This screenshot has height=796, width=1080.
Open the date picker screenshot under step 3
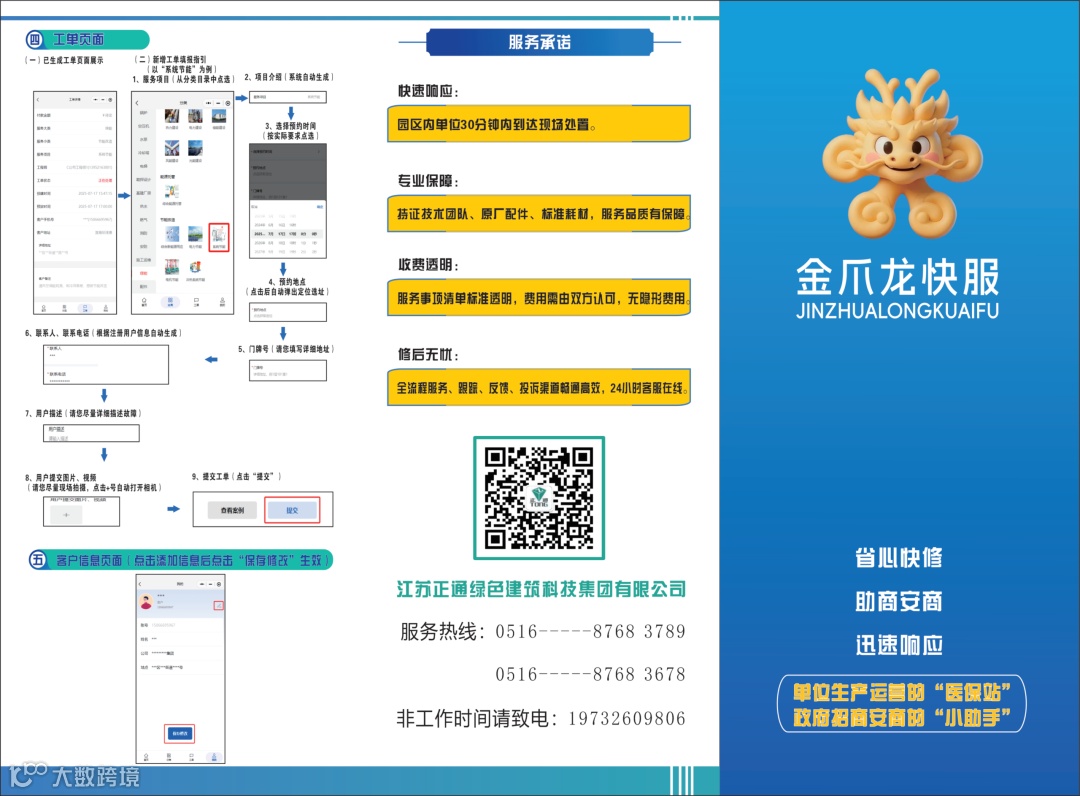(x=288, y=200)
